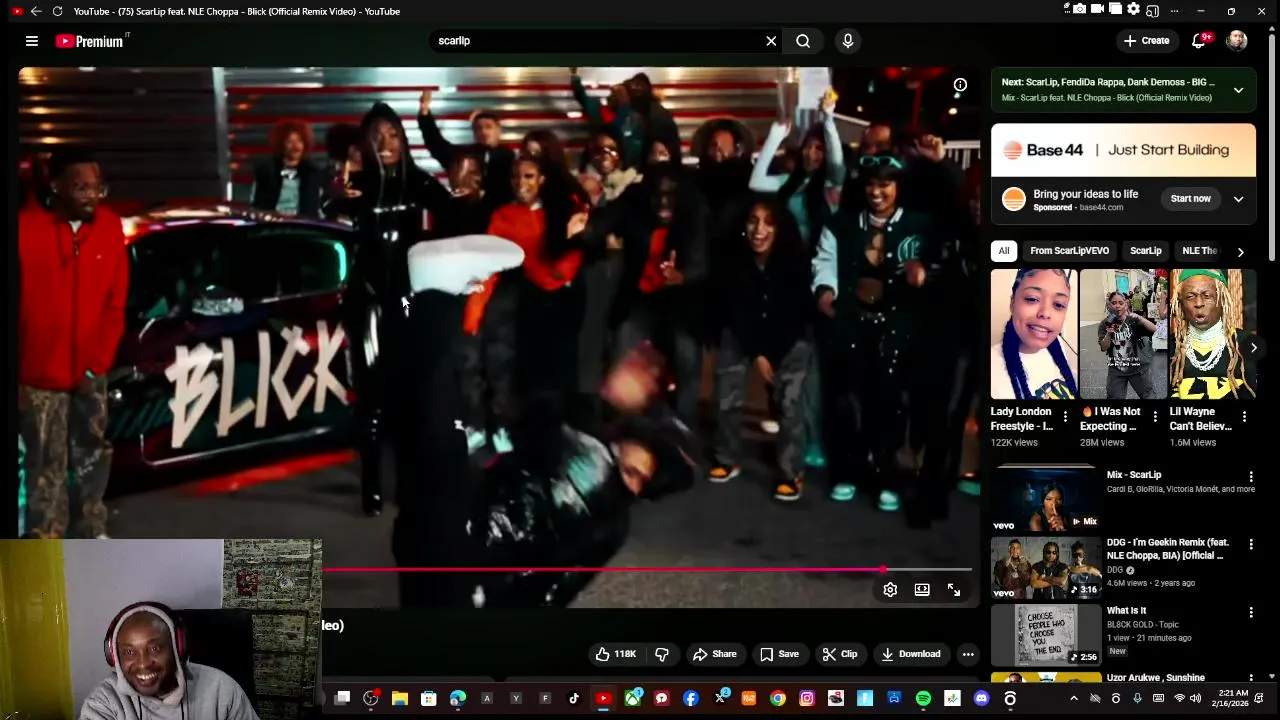
Task: Open Spotify from the taskbar
Action: (923, 699)
